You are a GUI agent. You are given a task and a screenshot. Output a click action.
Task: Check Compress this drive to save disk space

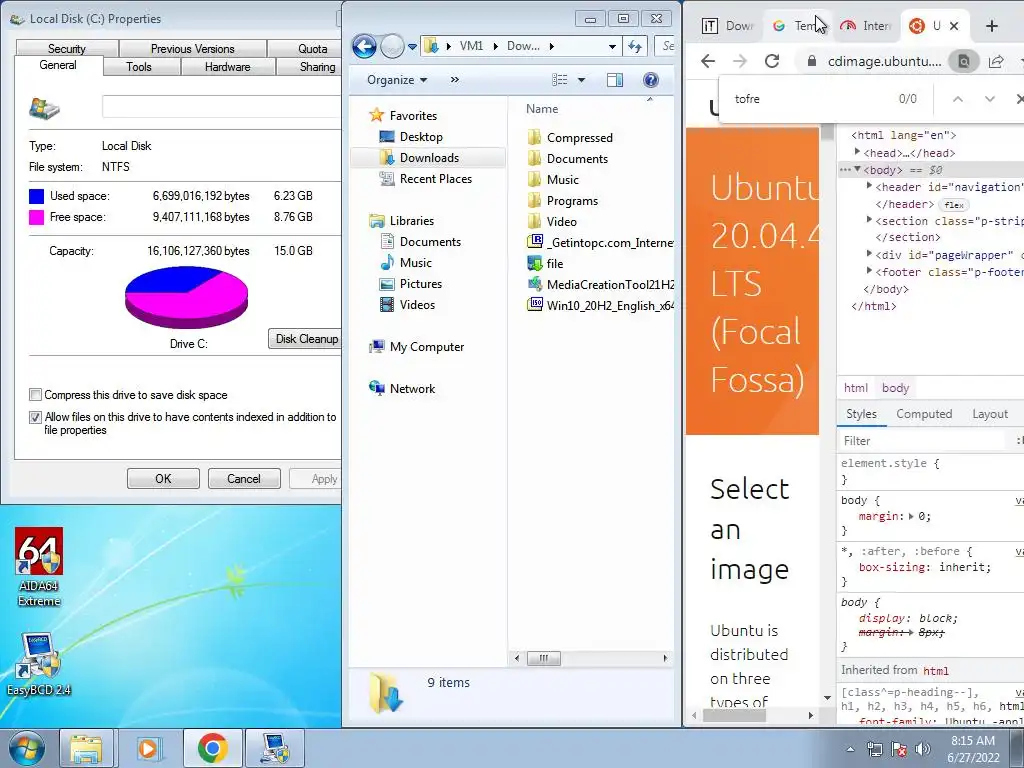click(35, 394)
